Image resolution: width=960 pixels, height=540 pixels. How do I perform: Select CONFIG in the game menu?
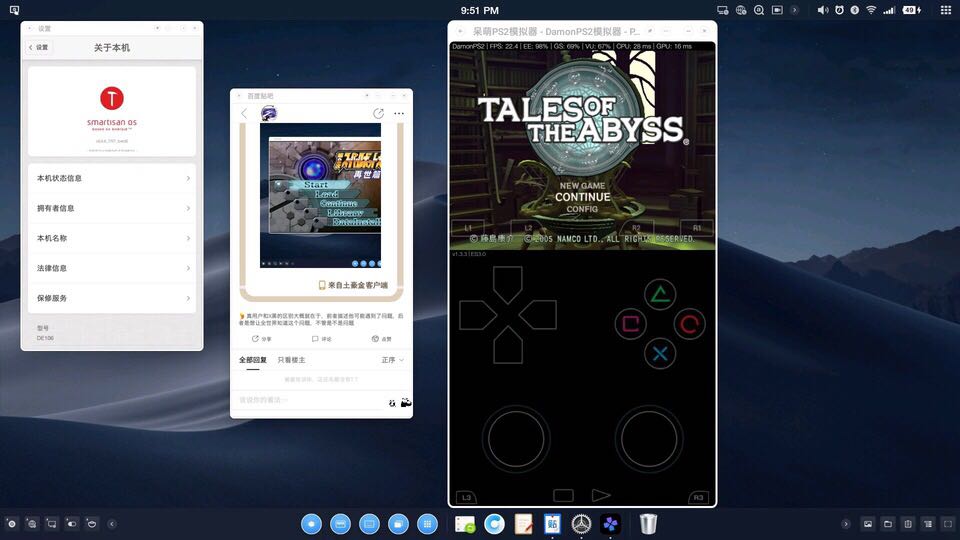(x=582, y=209)
